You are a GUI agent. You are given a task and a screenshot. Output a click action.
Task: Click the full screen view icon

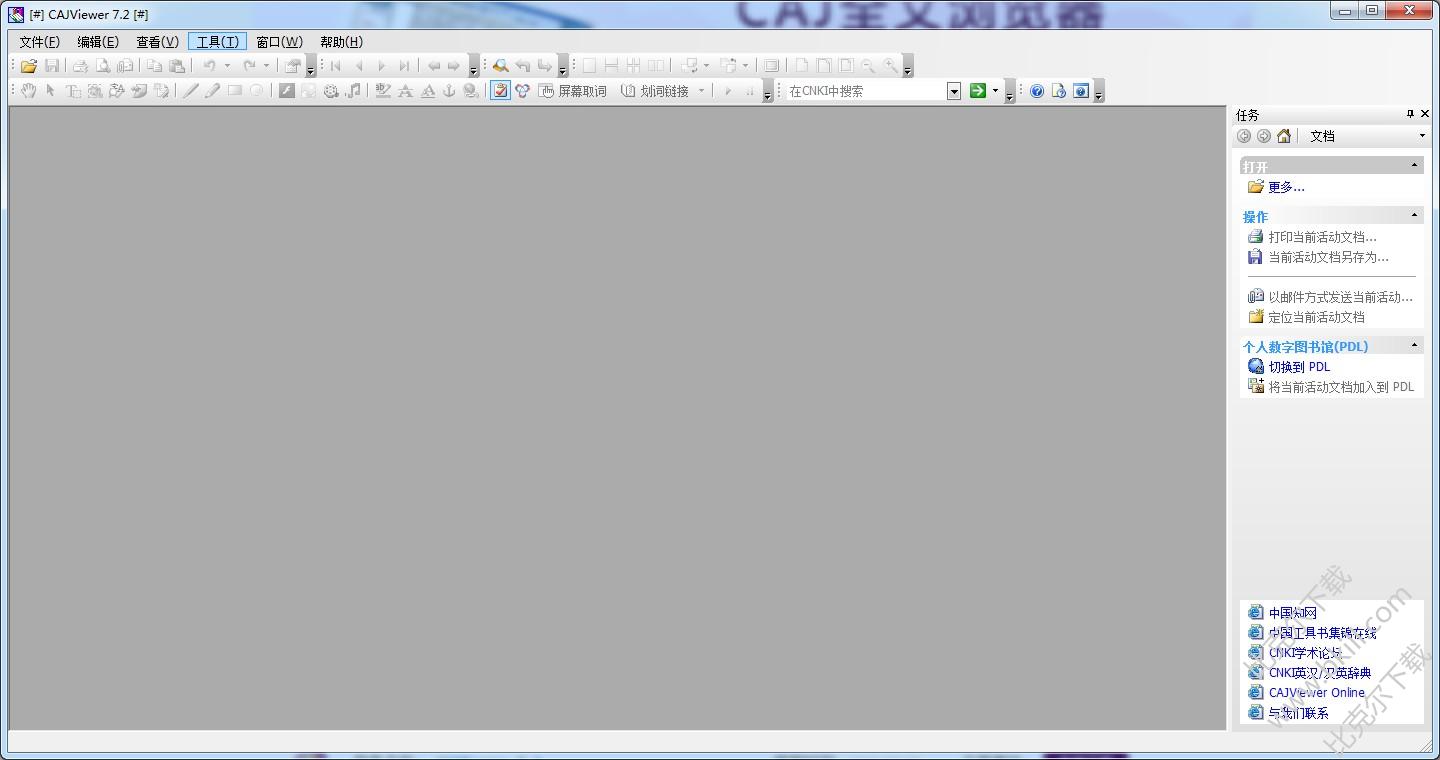point(771,66)
